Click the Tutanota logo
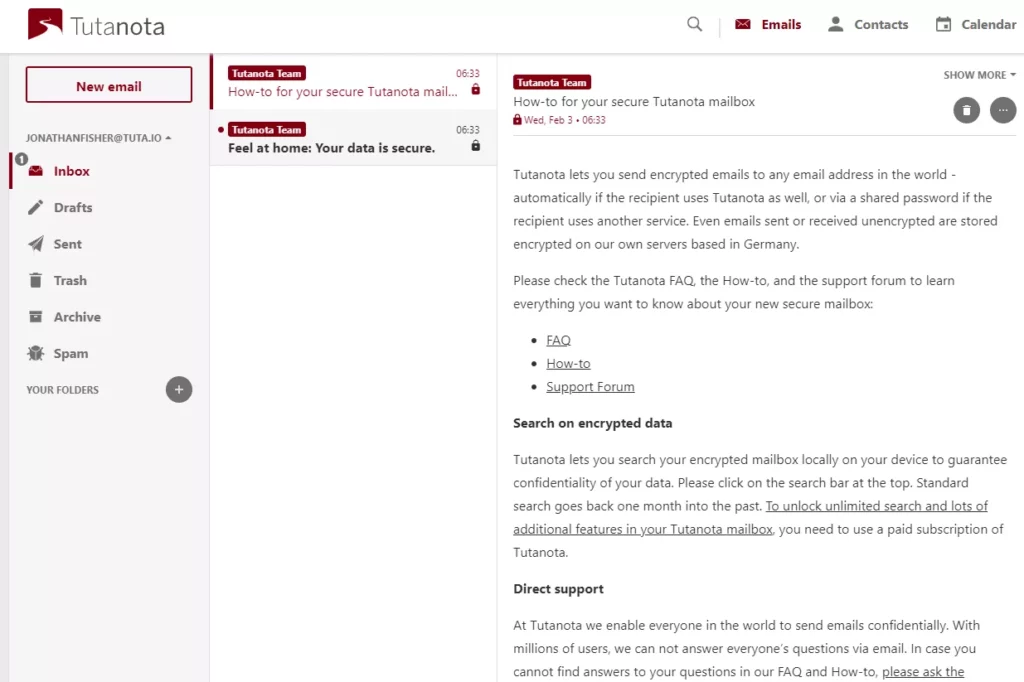 pyautogui.click(x=96, y=25)
